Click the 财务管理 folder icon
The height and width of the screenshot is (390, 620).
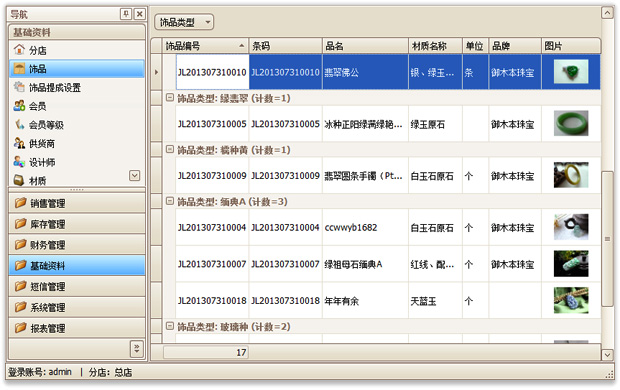click(x=21, y=245)
